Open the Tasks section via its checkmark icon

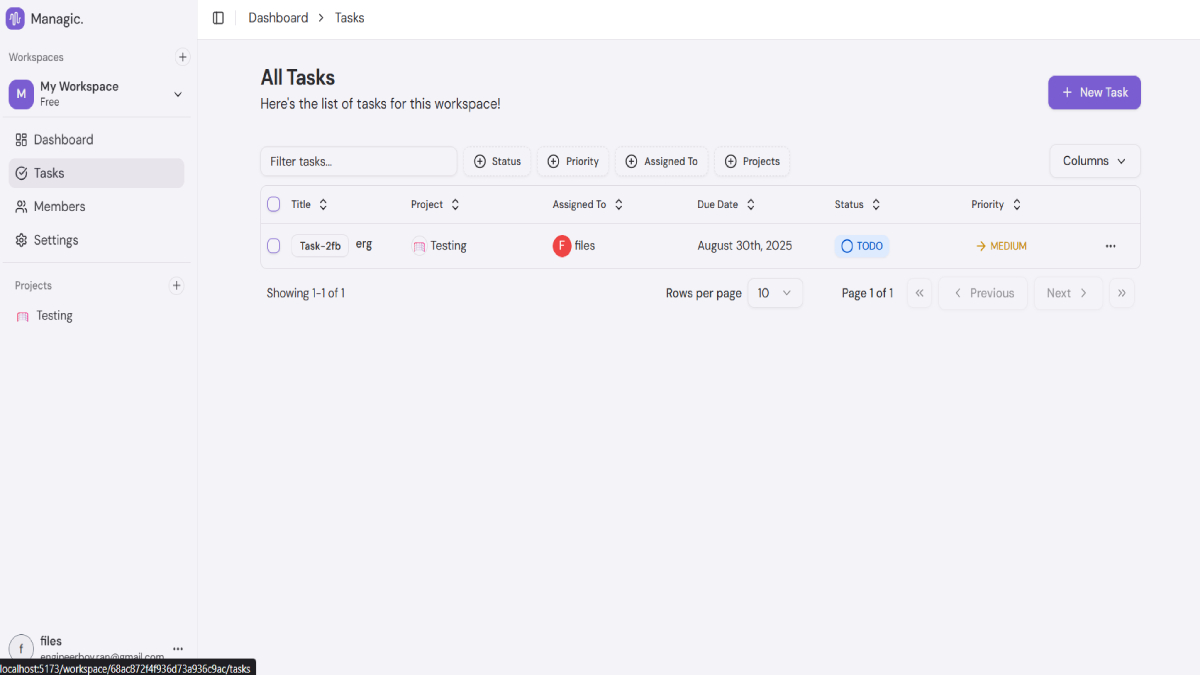pyautogui.click(x=21, y=172)
